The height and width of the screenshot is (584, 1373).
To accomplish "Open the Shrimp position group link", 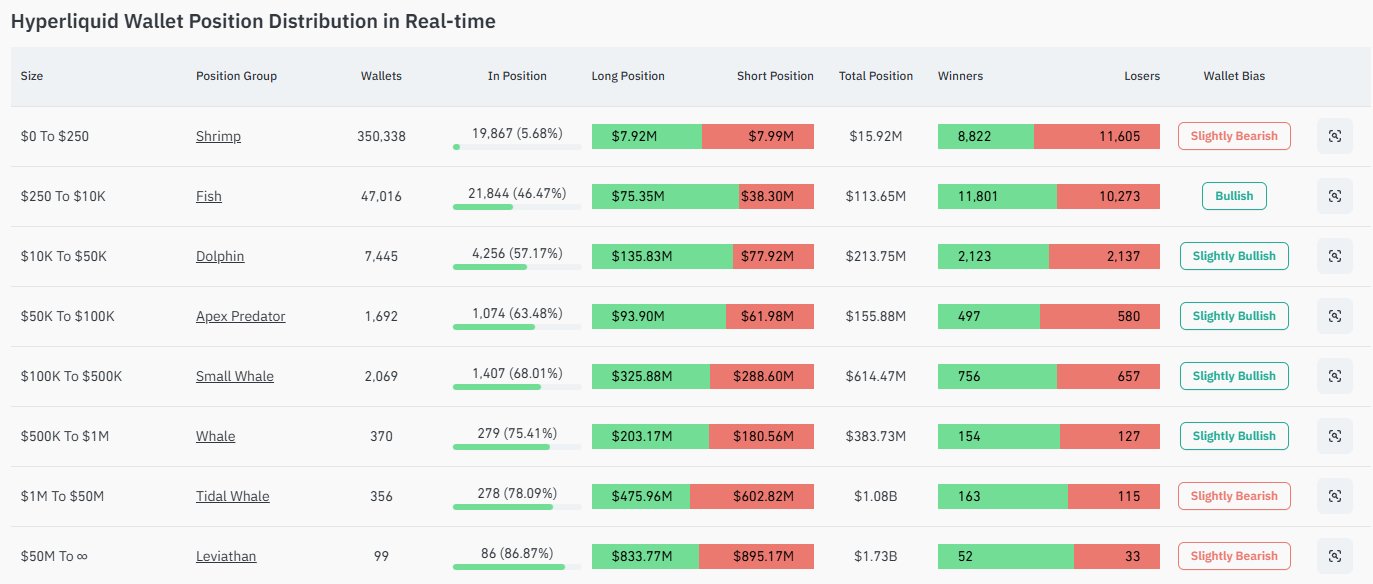I will [x=218, y=136].
